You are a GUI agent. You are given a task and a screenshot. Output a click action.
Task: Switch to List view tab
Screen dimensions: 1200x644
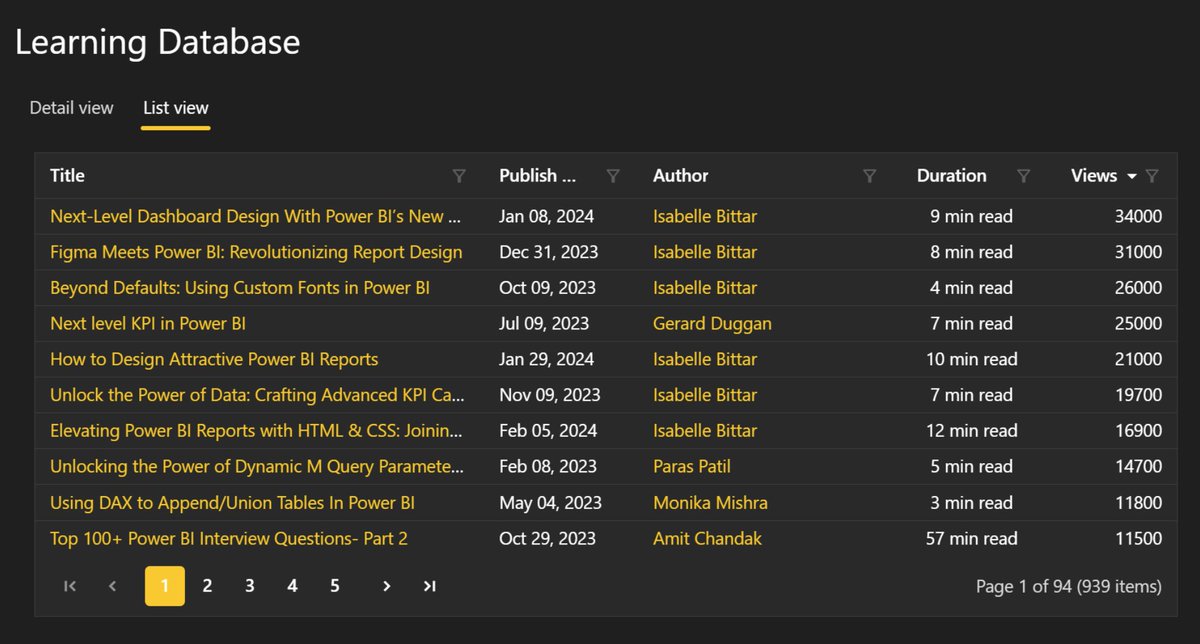176,108
